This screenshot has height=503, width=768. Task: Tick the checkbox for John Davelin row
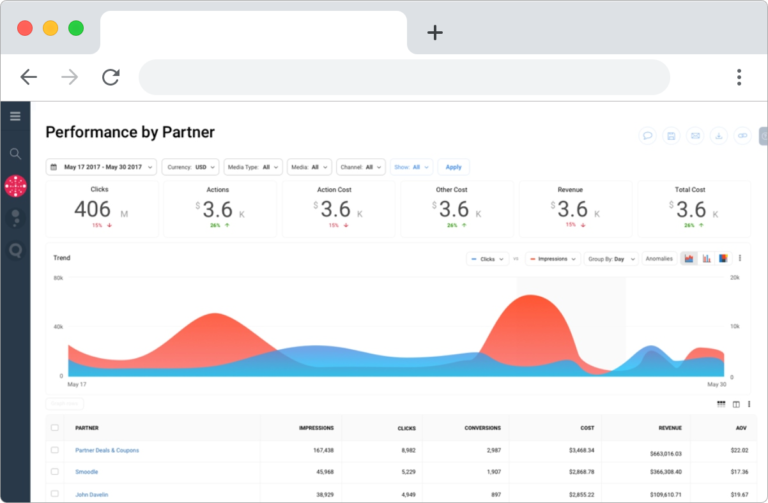point(55,494)
